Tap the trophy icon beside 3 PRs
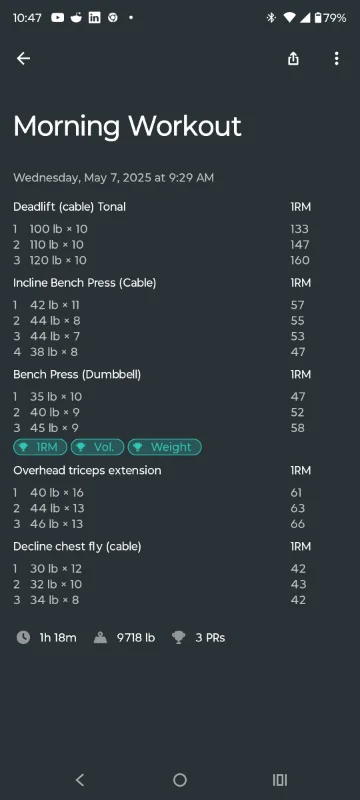 click(178, 637)
